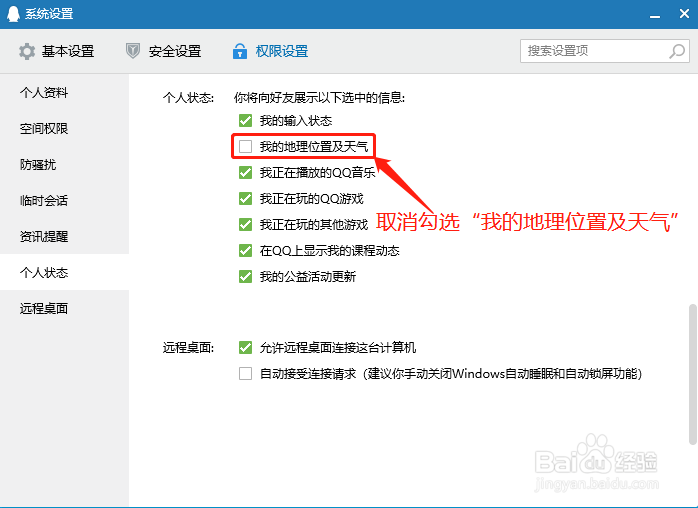Select 远程桌面 in the sidebar

pos(65,308)
